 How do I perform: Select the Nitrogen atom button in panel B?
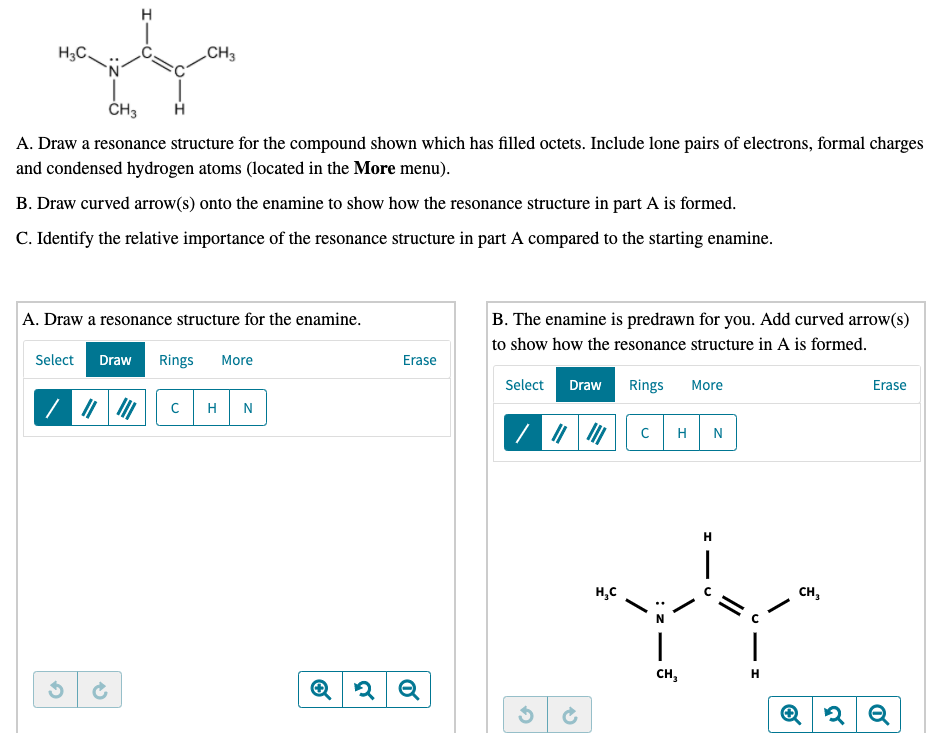[x=717, y=432]
